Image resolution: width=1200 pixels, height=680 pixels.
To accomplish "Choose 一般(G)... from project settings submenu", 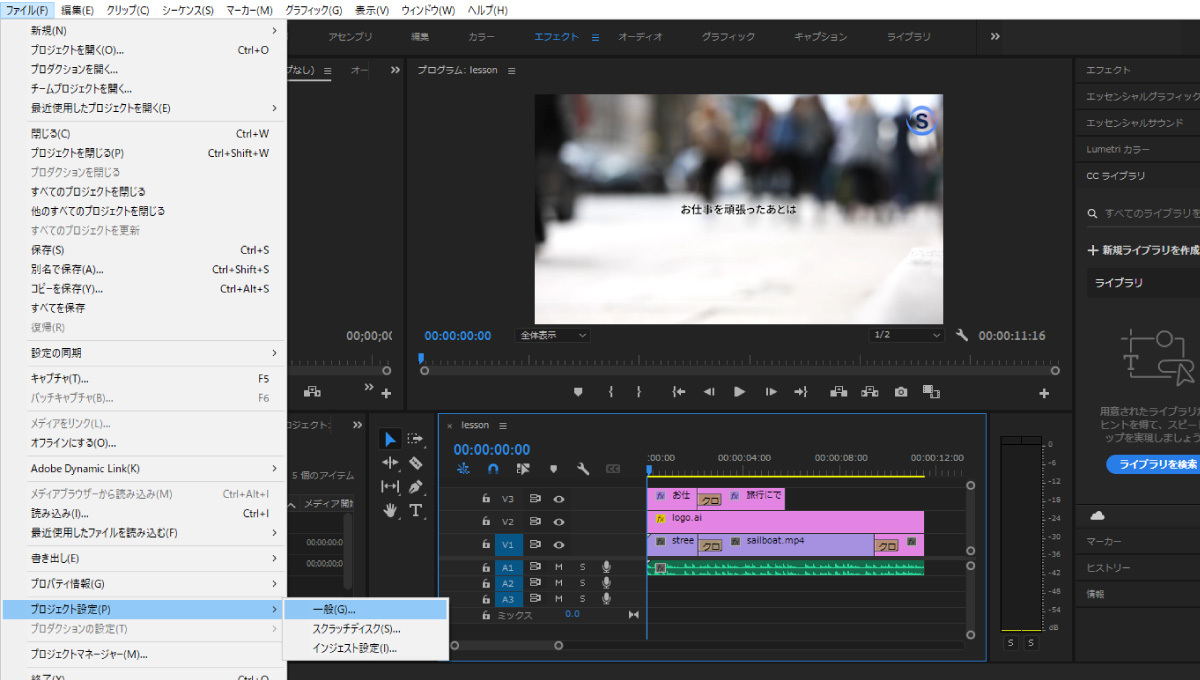I will click(x=366, y=609).
